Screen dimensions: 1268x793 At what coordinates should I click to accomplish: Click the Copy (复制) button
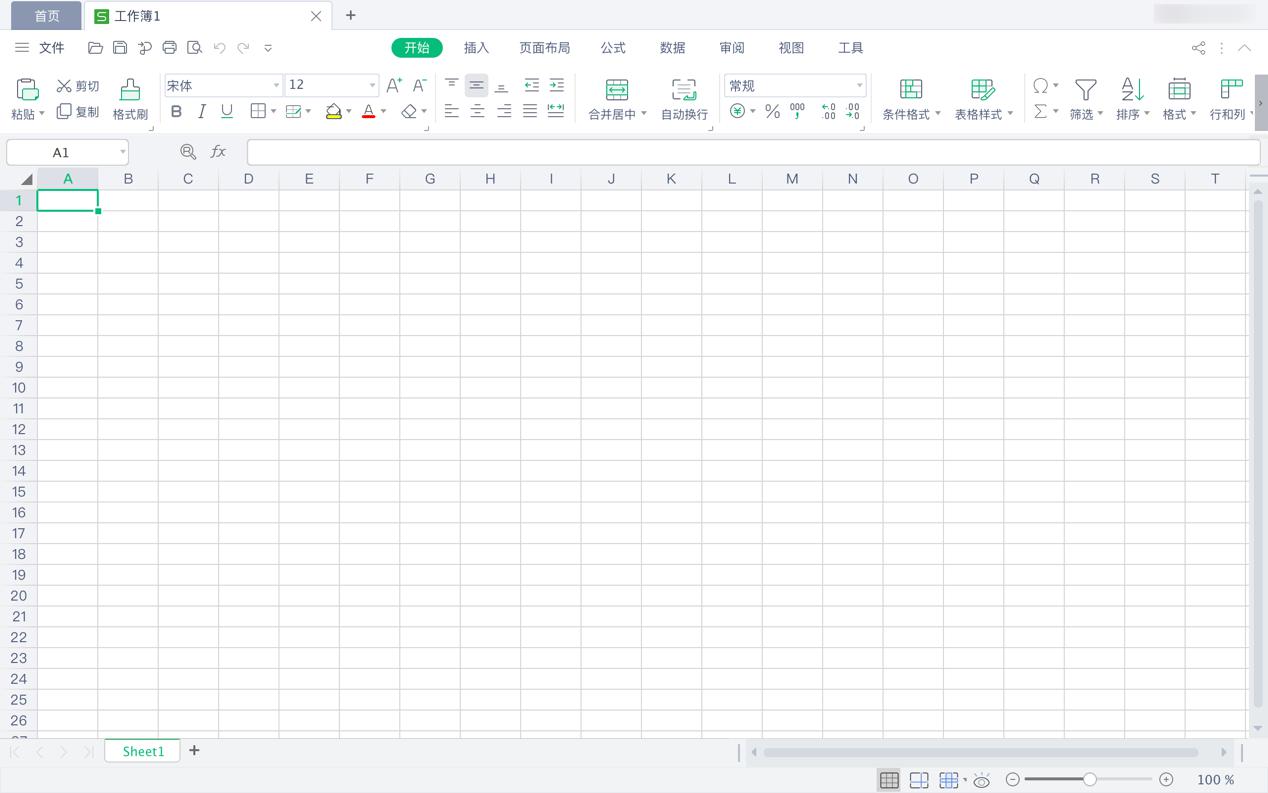pos(78,112)
